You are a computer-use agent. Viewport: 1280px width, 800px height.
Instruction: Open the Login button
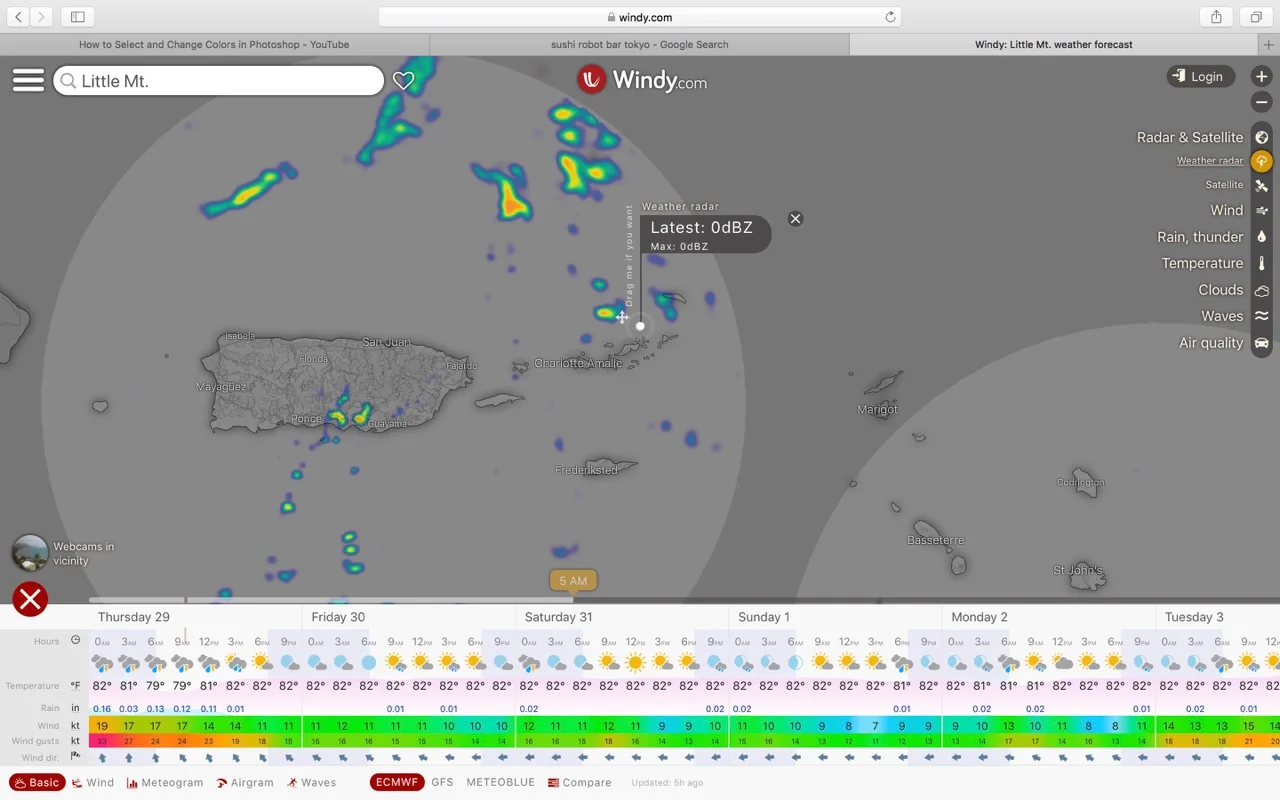[x=1200, y=76]
